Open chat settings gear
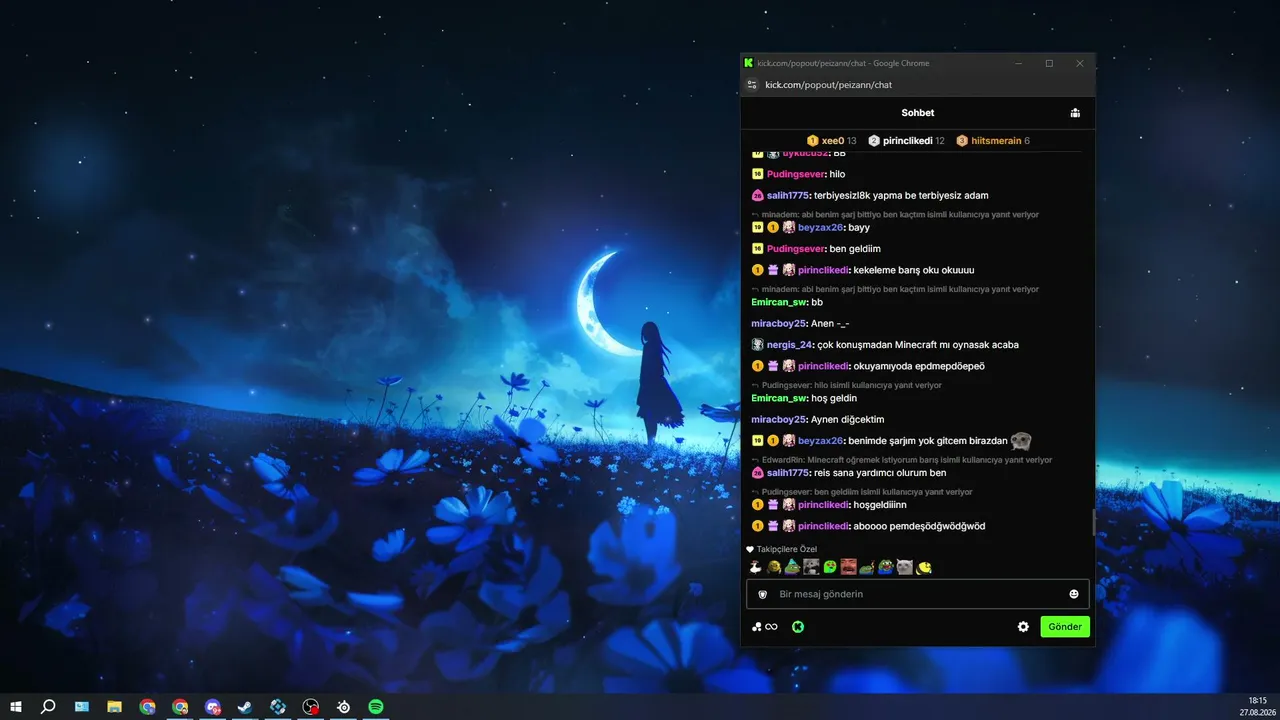The height and width of the screenshot is (720, 1280). [x=1023, y=627]
